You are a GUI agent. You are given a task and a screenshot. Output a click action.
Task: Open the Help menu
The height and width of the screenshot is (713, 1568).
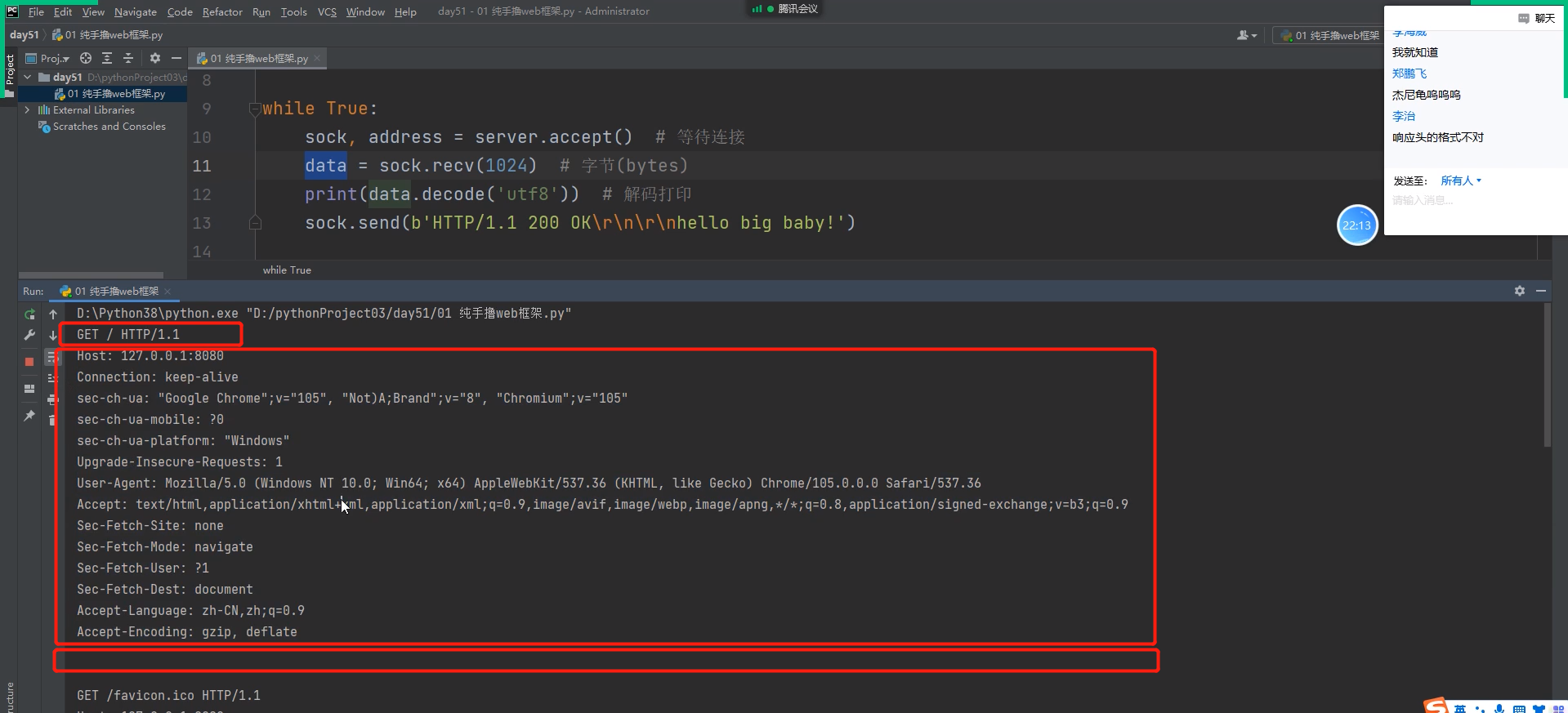[x=405, y=11]
